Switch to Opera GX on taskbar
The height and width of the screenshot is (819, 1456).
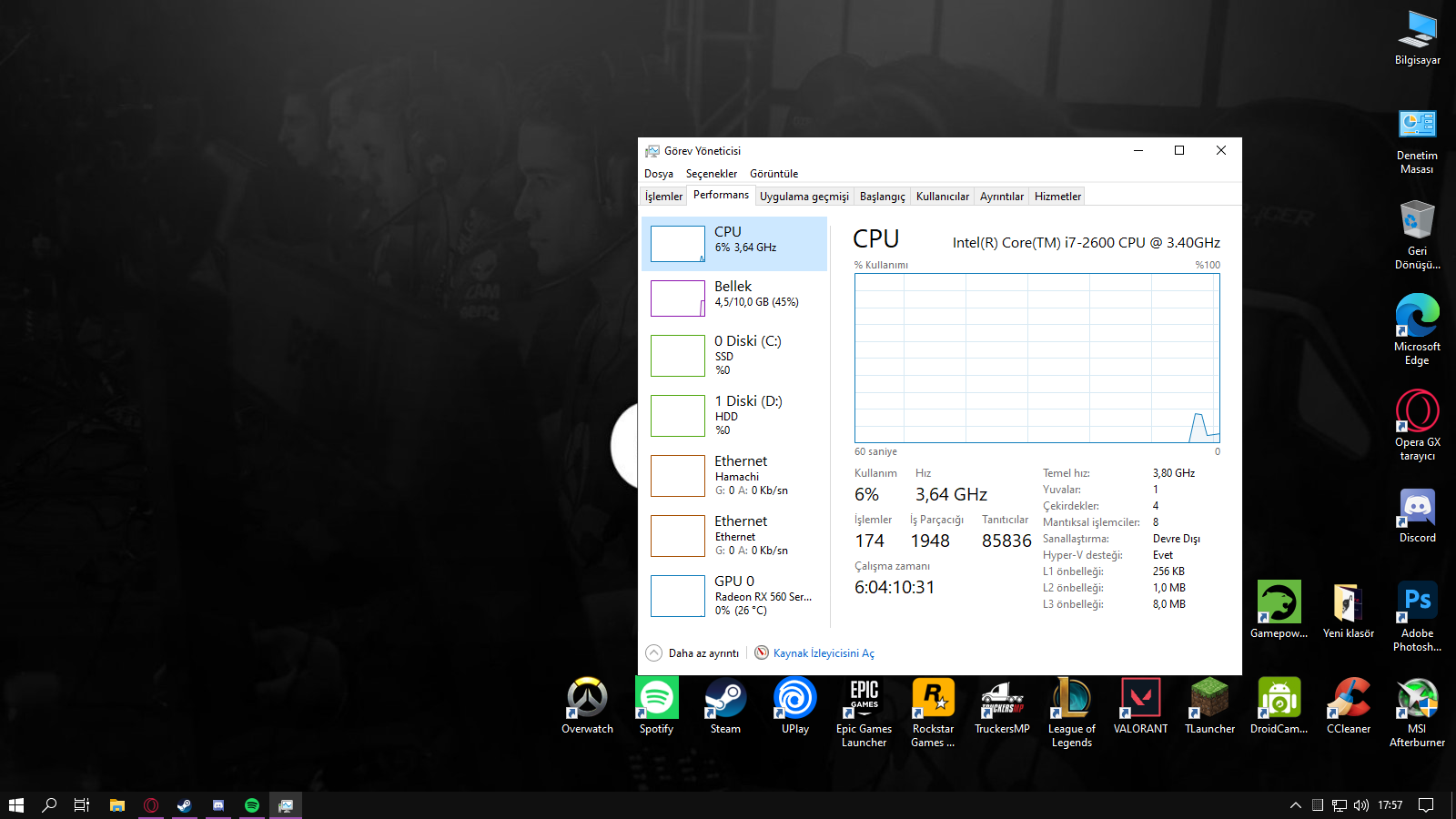click(x=151, y=805)
